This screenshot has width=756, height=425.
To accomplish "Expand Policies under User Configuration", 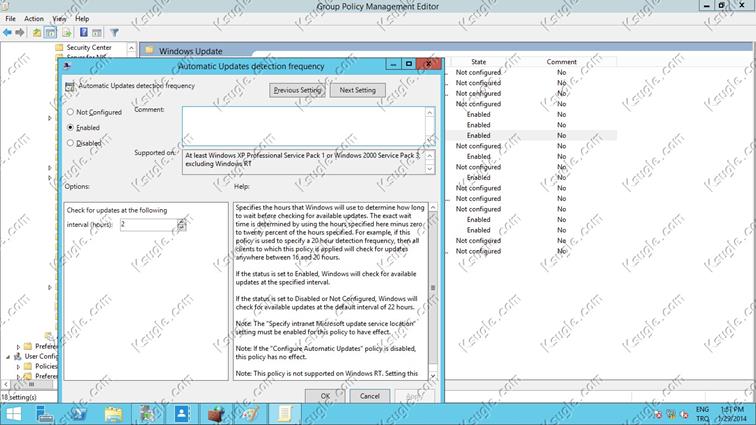I will click(x=18, y=366).
